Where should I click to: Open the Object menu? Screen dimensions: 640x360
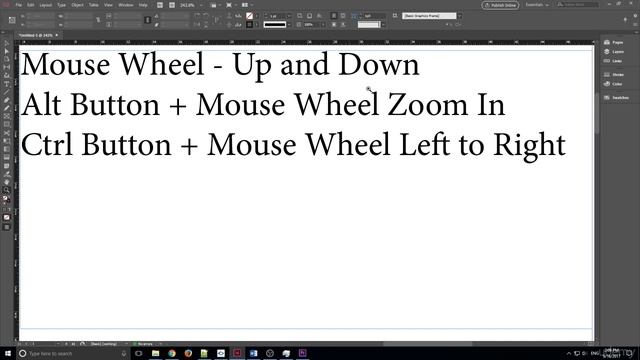point(77,5)
